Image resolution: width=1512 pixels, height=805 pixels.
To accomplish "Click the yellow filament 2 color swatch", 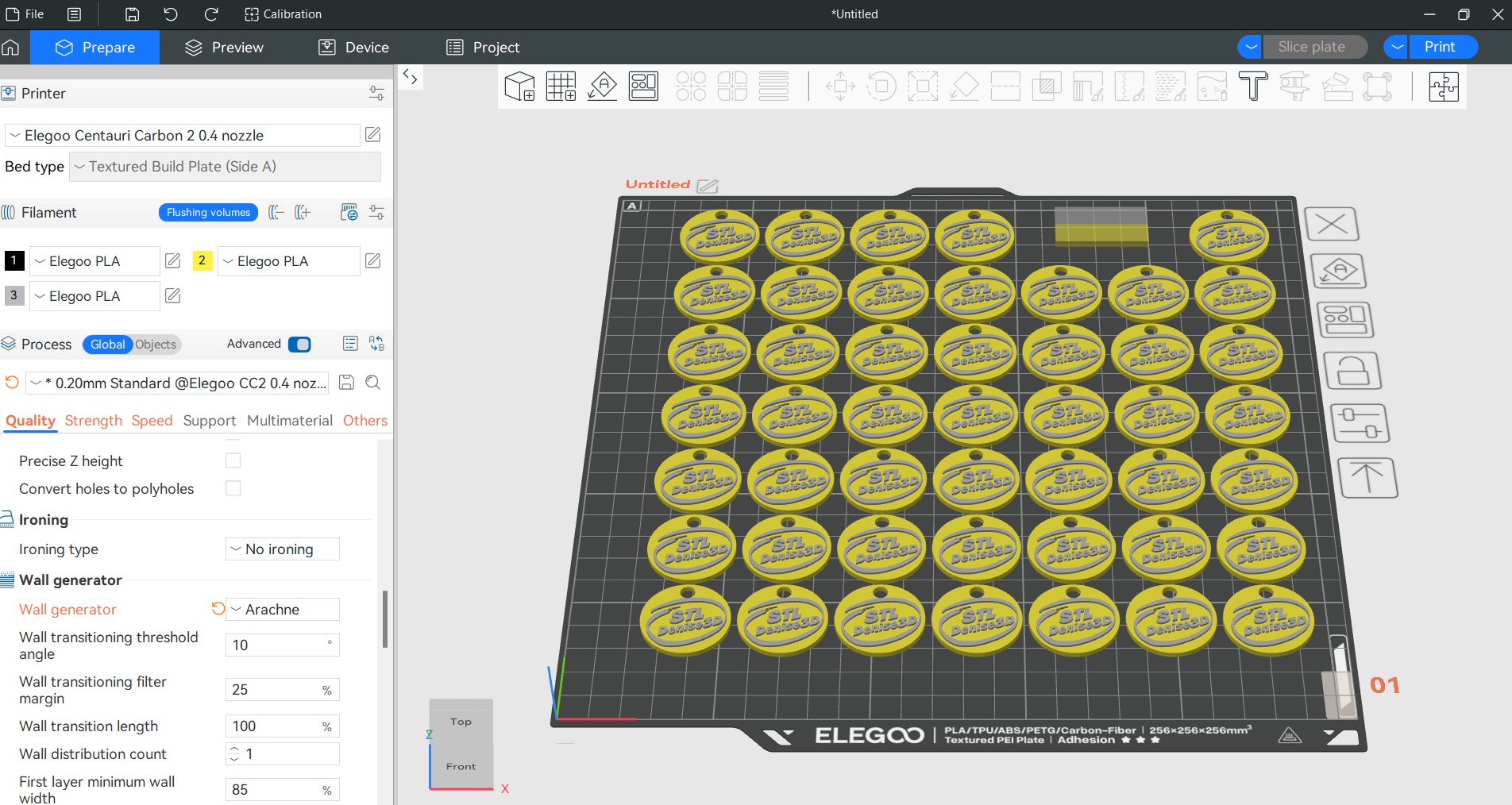I will 202,260.
